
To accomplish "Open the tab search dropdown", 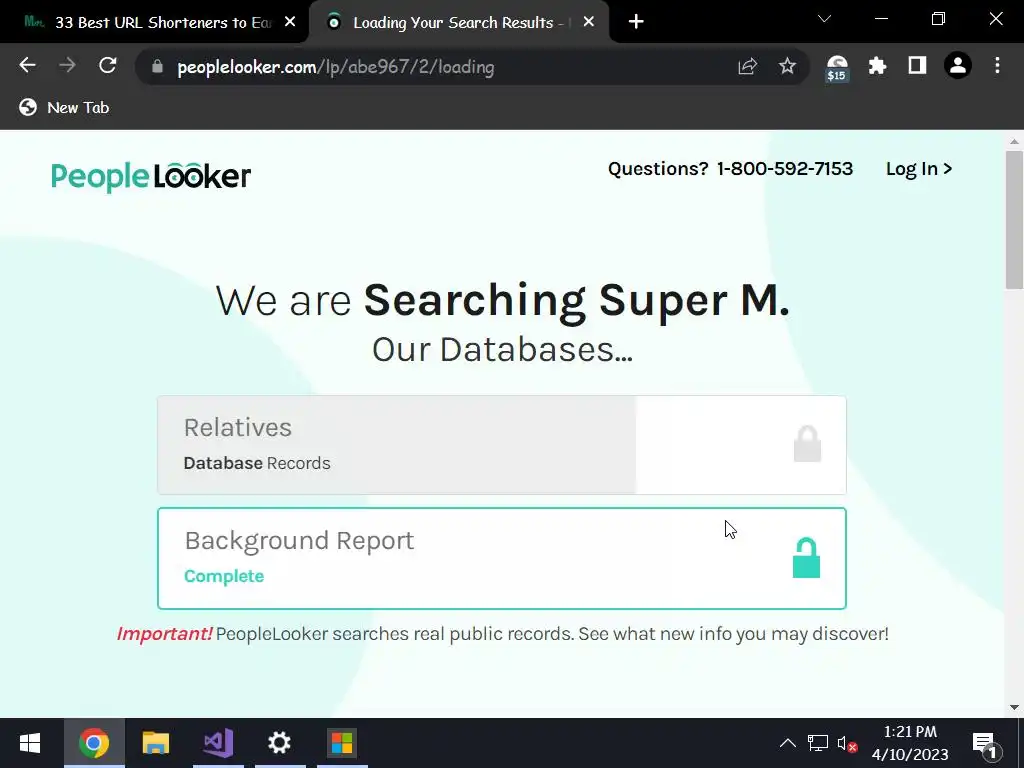I will tap(824, 19).
